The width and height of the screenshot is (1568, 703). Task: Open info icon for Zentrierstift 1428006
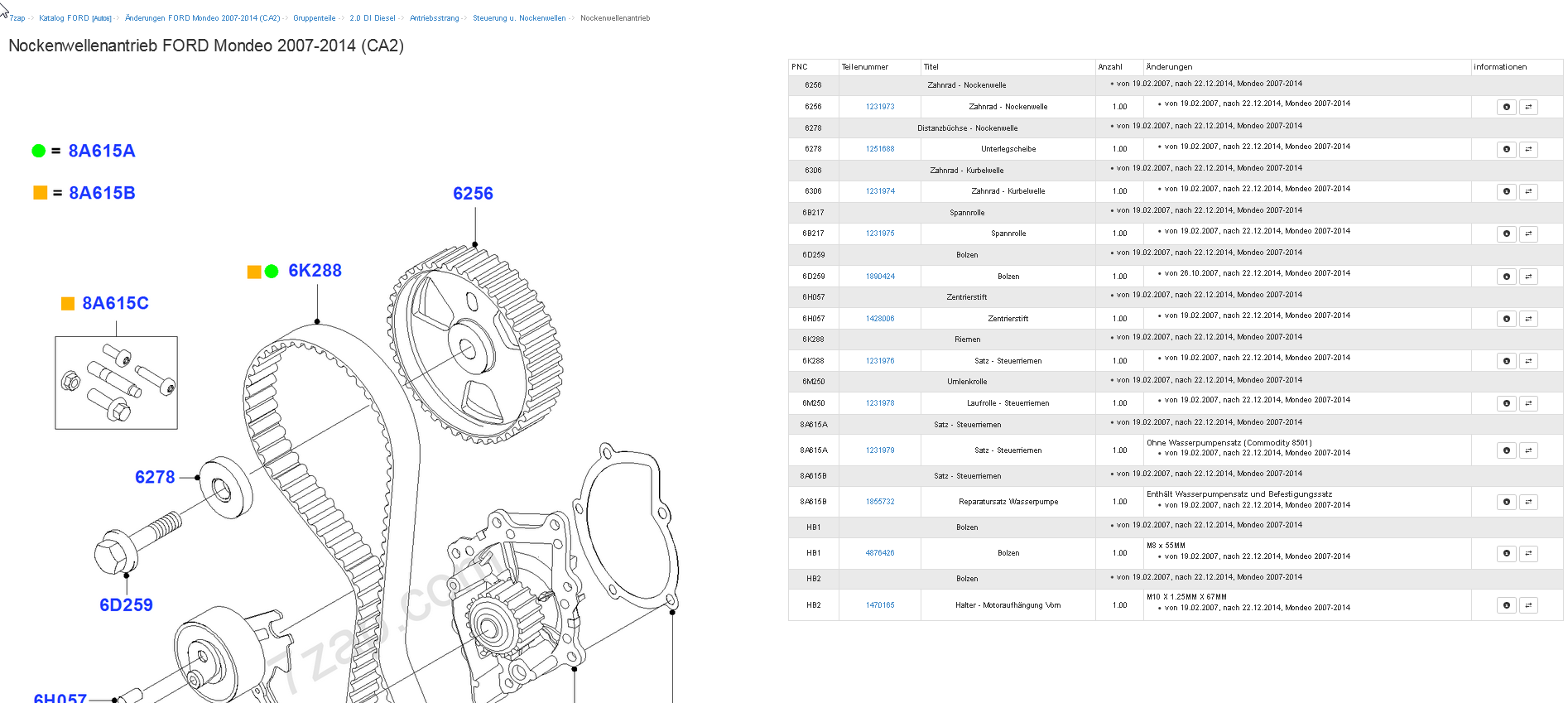pos(1506,319)
